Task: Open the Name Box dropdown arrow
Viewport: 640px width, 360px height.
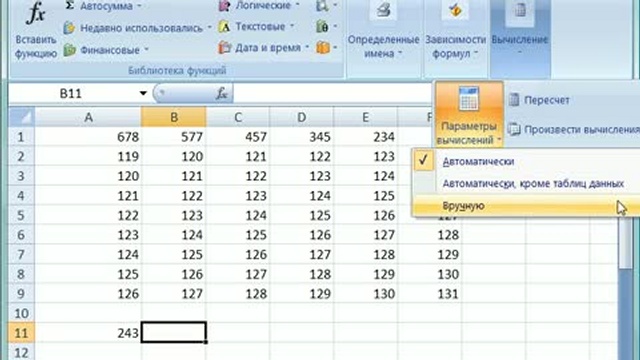Action: pyautogui.click(x=143, y=93)
